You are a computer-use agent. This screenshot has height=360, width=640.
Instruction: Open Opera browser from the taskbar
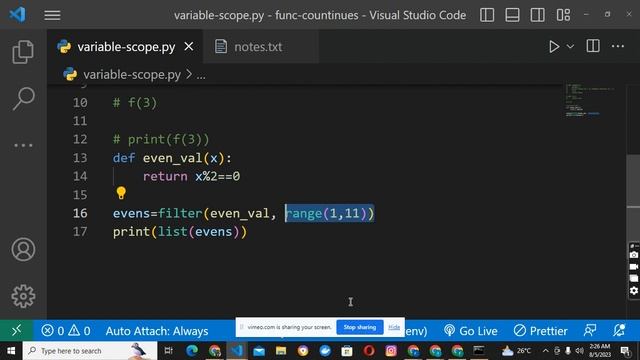(x=369, y=351)
